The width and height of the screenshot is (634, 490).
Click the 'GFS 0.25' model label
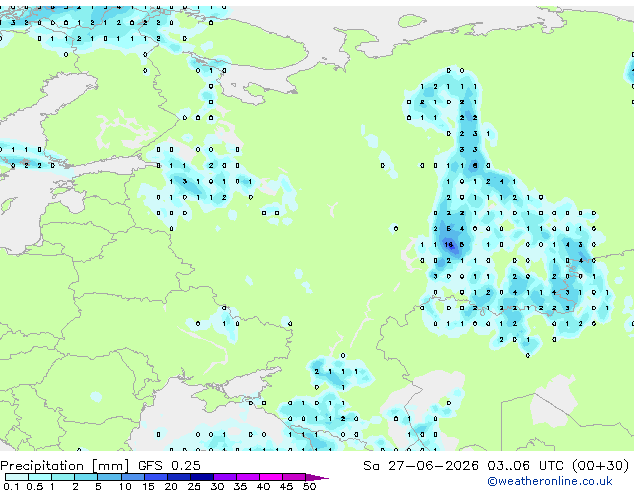pos(169,466)
